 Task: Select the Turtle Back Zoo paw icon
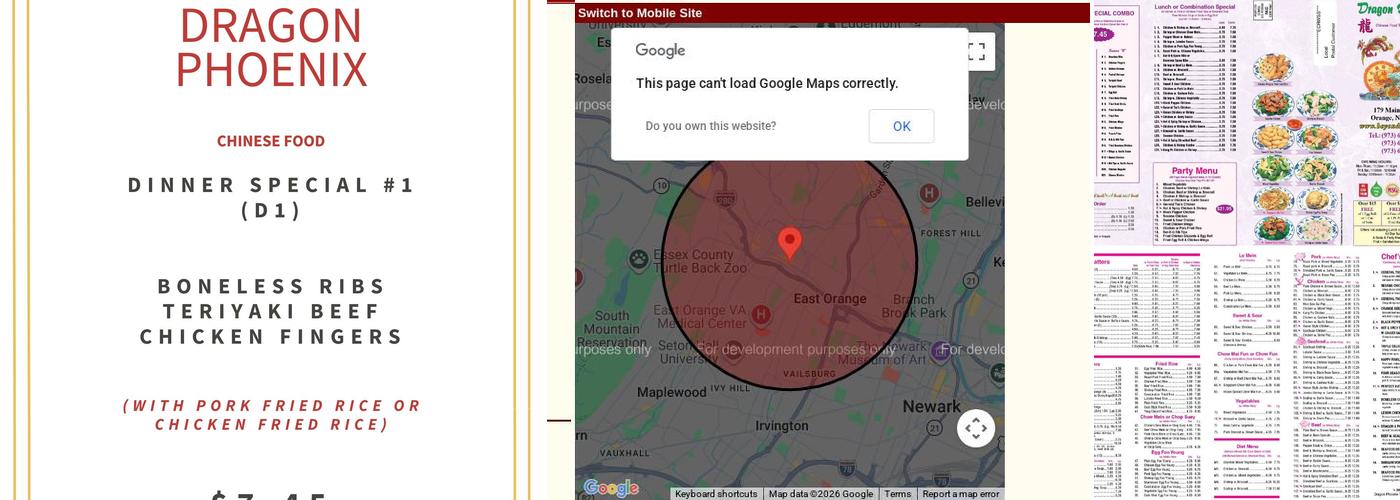(639, 260)
